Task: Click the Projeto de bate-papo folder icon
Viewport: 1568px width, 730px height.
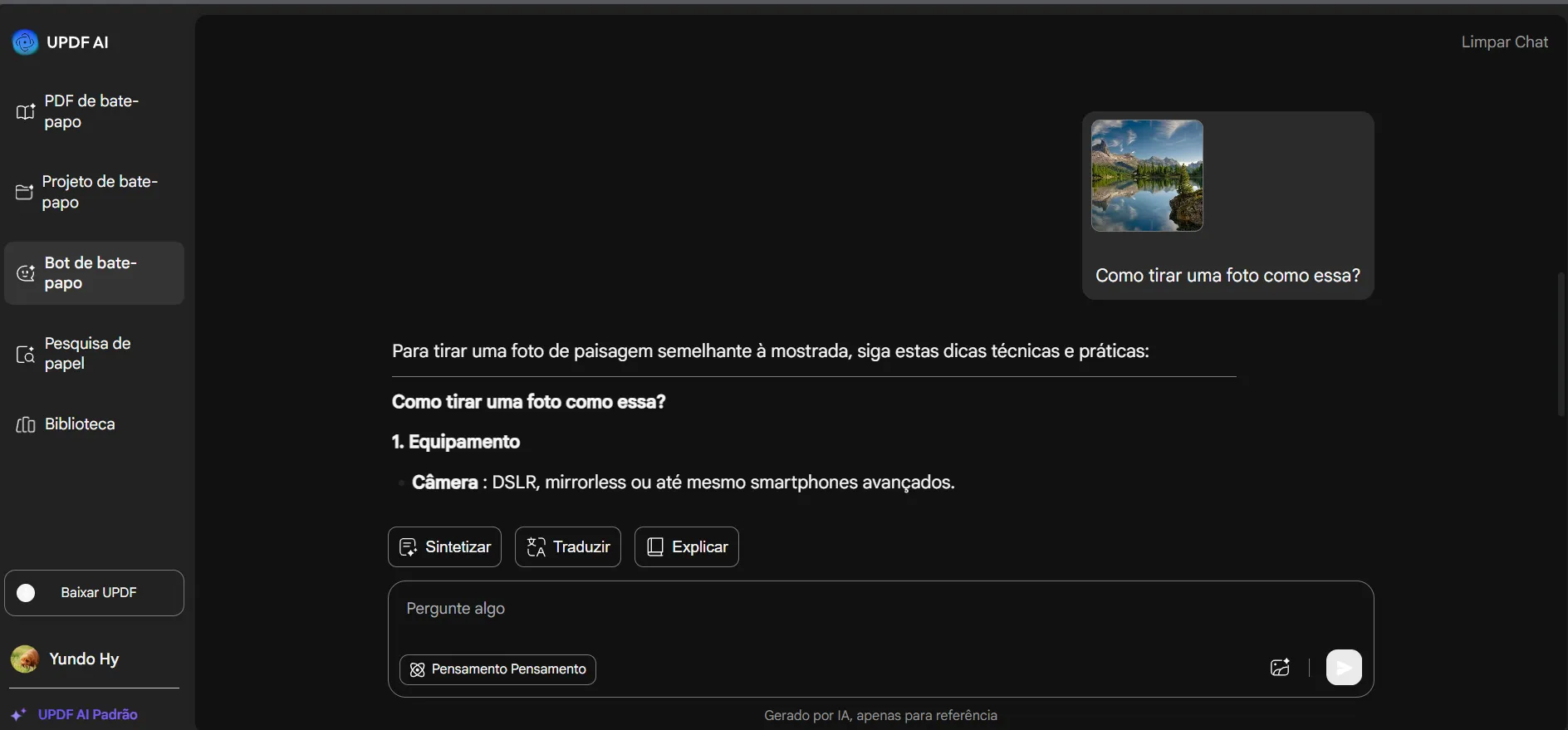Action: click(24, 192)
